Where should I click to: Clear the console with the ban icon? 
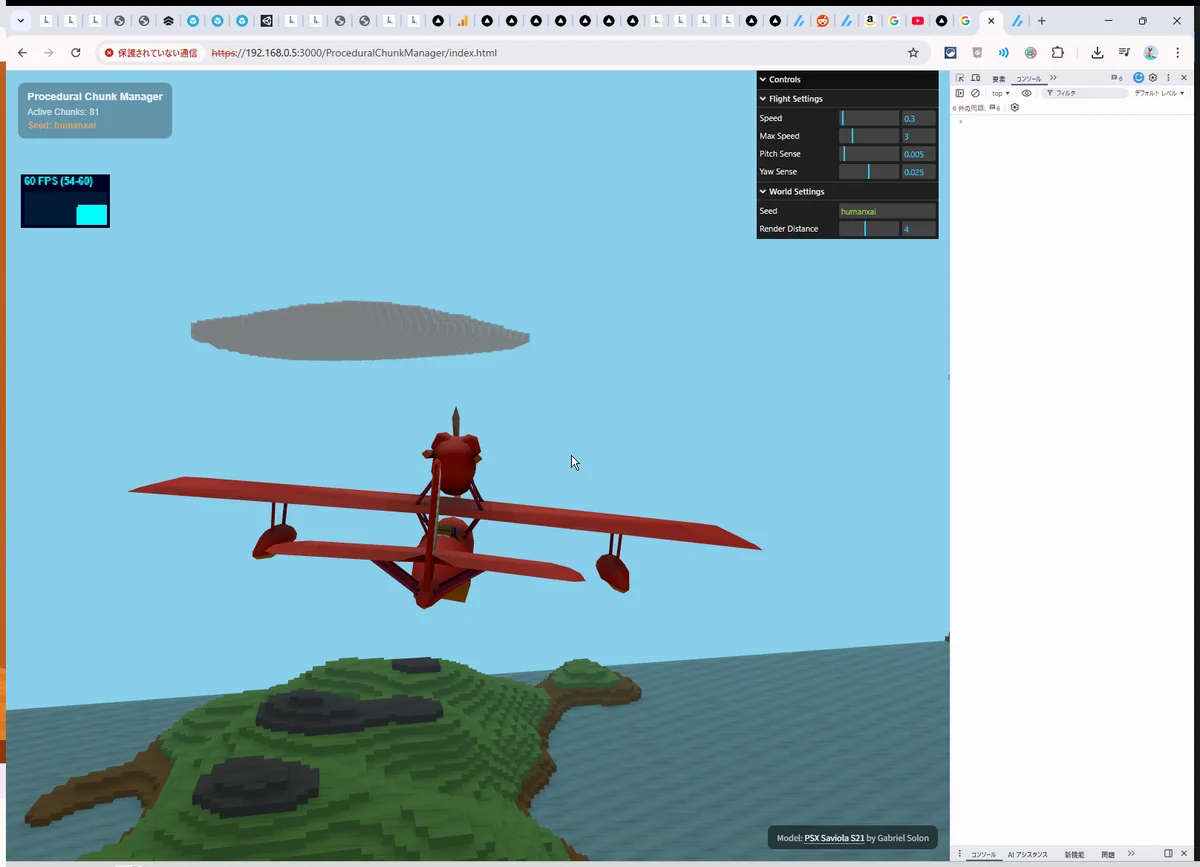point(975,93)
